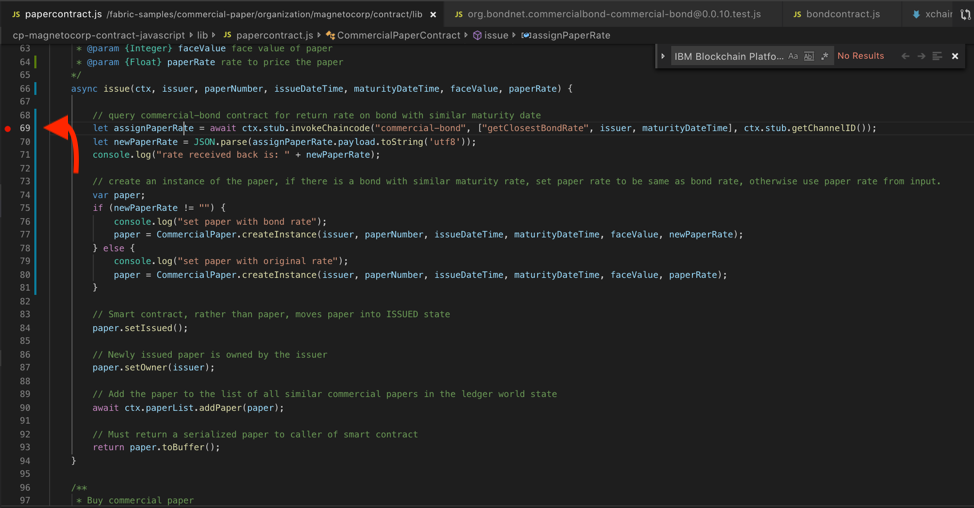The image size is (974, 508).
Task: Go to previous match arrow
Action: (x=905, y=57)
